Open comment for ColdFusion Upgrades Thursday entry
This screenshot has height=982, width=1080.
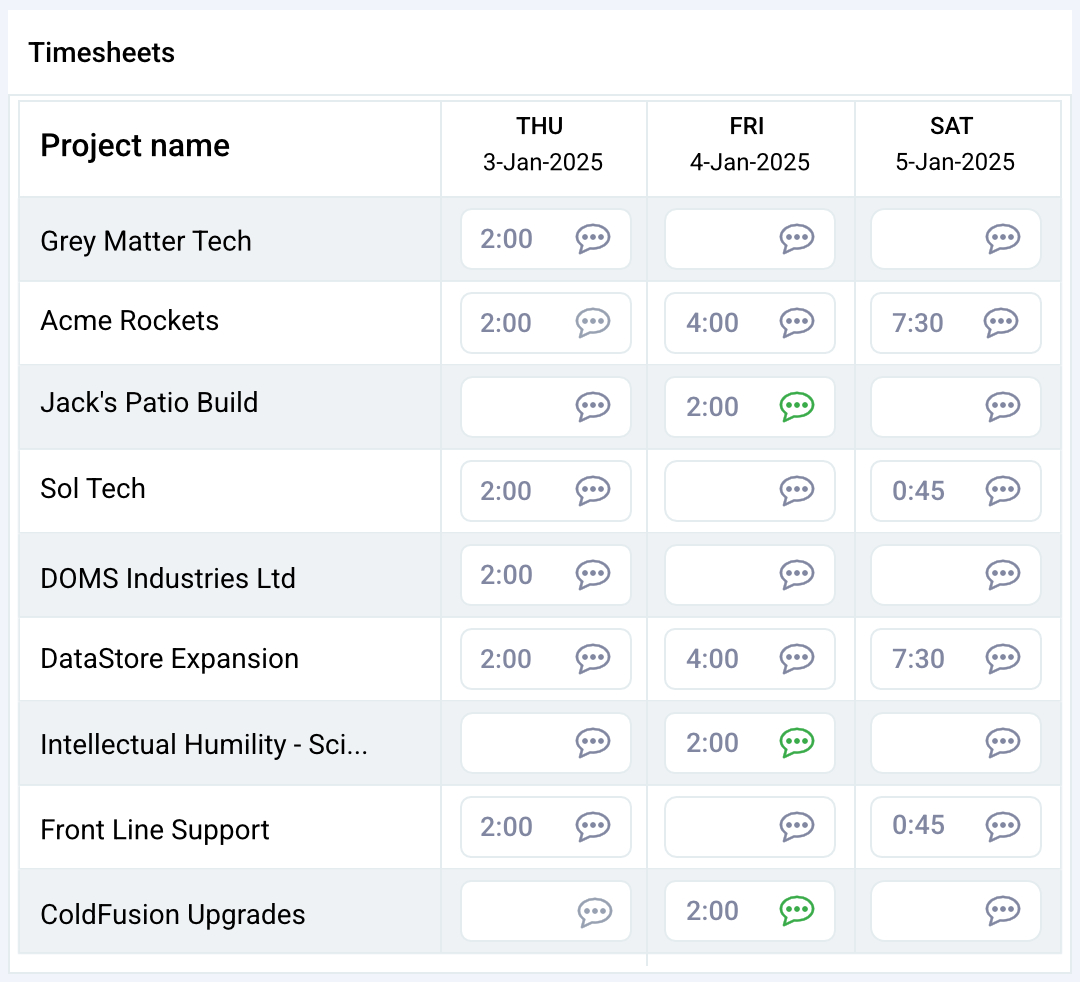(x=595, y=910)
